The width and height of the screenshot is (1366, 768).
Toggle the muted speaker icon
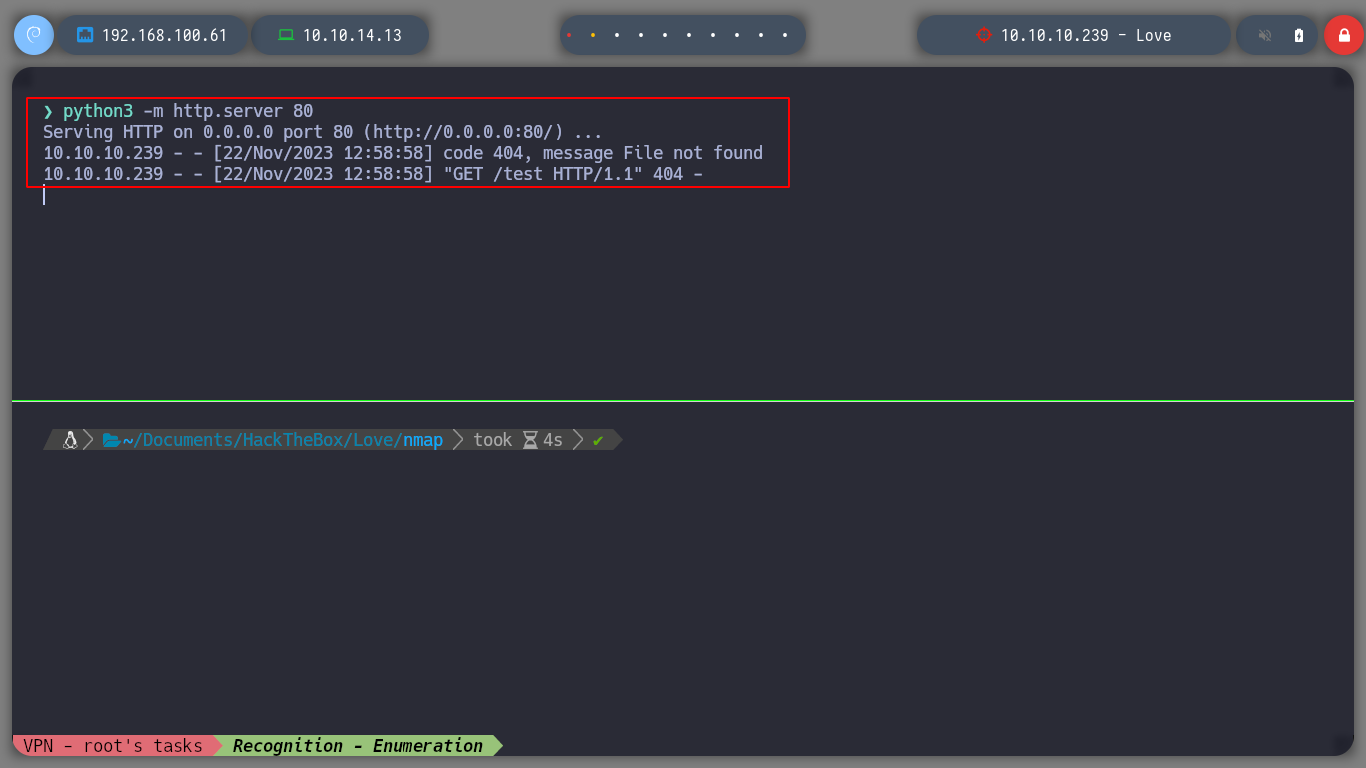tap(1265, 35)
